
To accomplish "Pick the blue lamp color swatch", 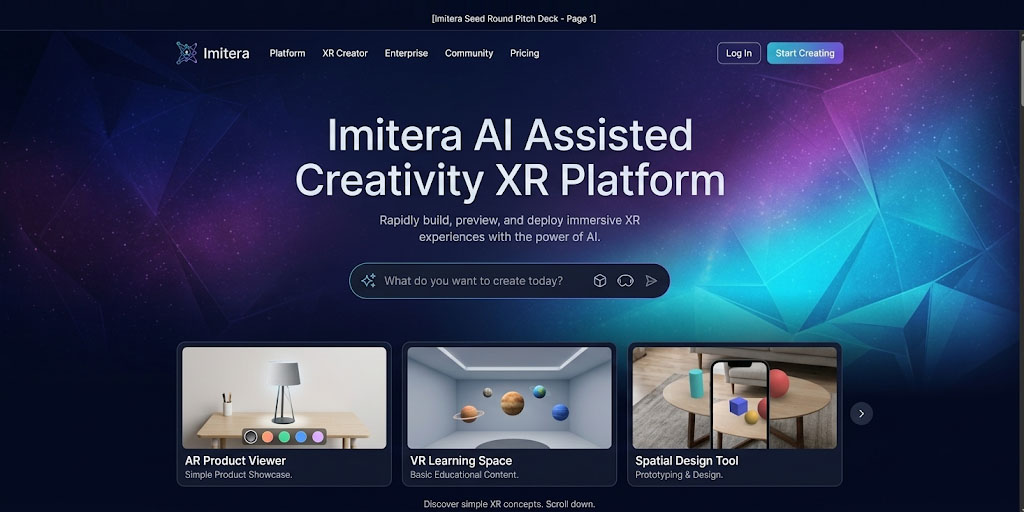I will pyautogui.click(x=301, y=436).
